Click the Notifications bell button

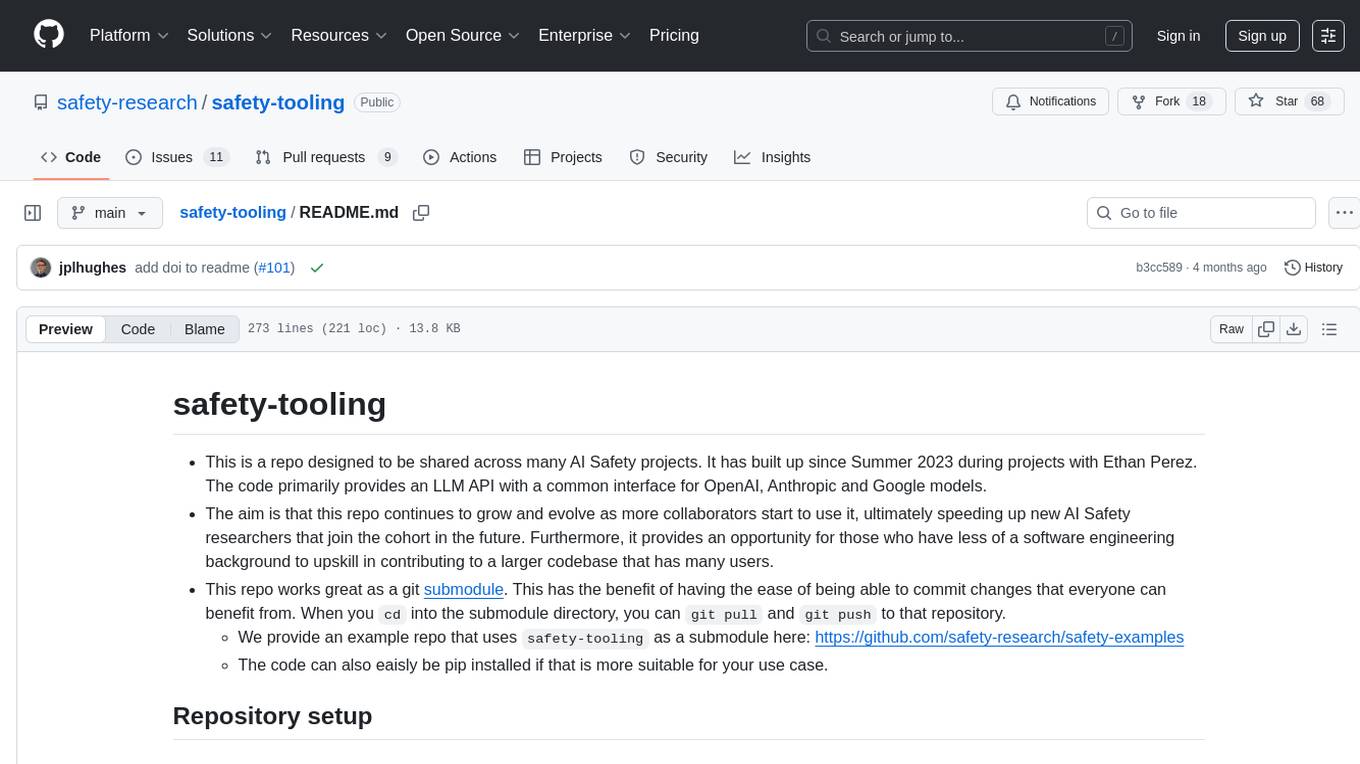(x=1050, y=102)
